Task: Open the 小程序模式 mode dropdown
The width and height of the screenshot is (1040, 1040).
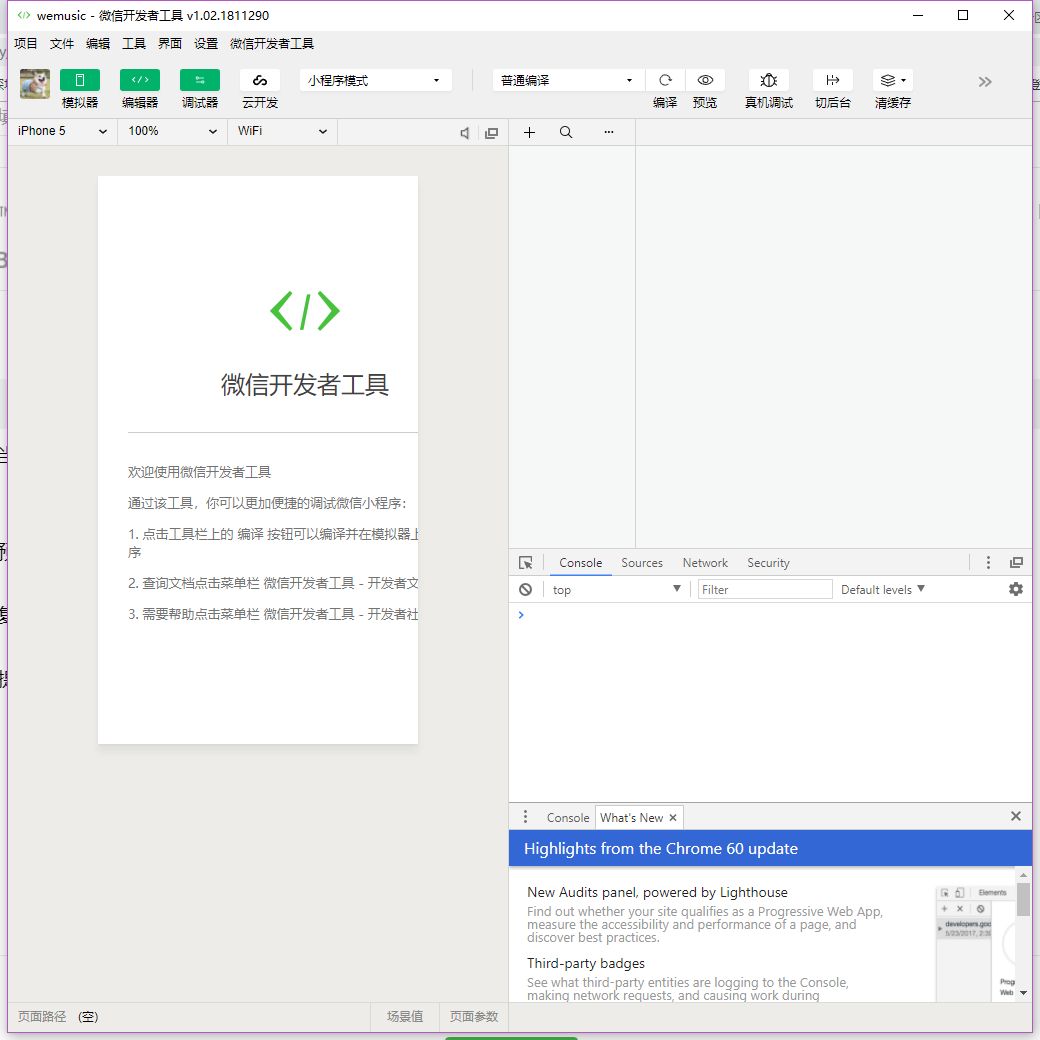Action: [375, 80]
